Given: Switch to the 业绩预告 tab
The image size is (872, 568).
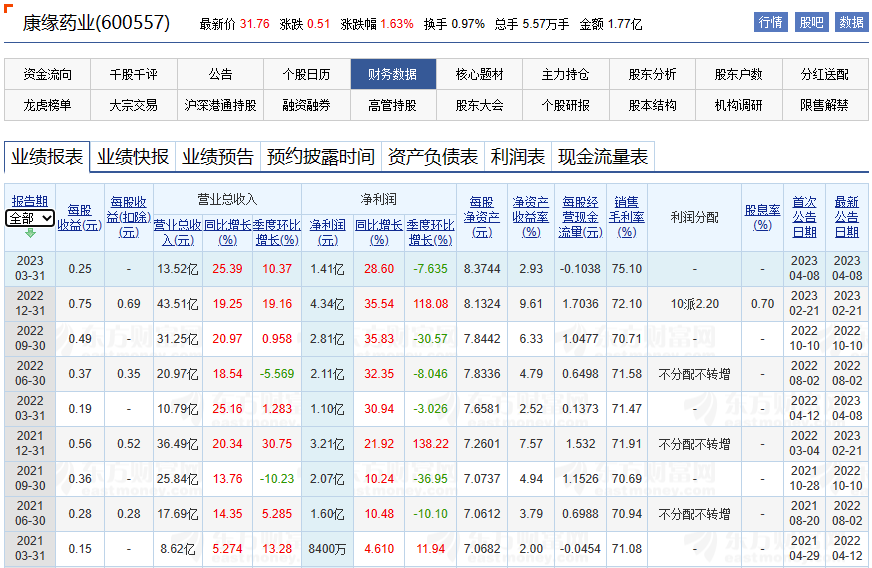Looking at the screenshot, I should pos(217,157).
